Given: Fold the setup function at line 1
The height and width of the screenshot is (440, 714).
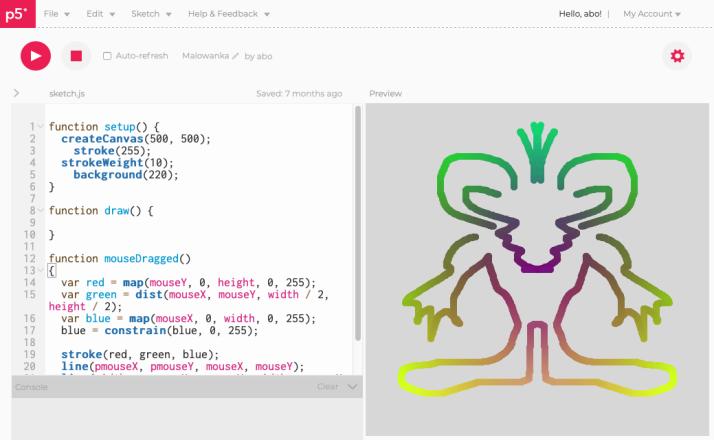Looking at the screenshot, I should point(41,126).
